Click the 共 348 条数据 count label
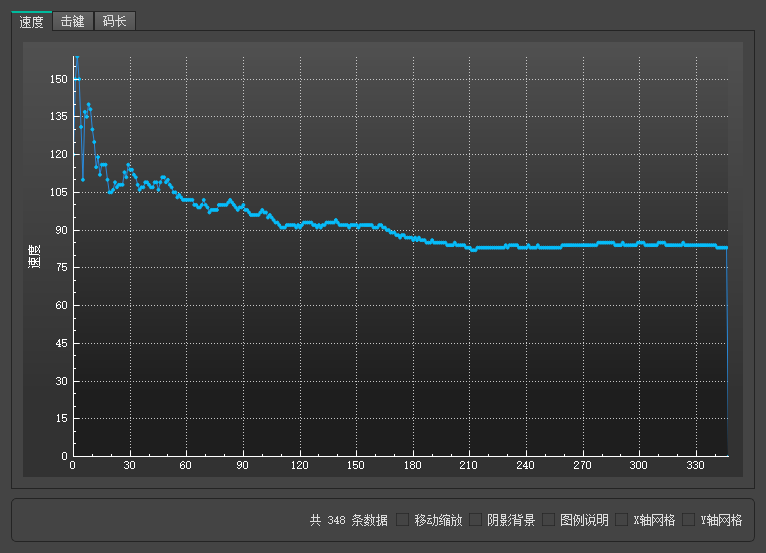The height and width of the screenshot is (553, 766). pyautogui.click(x=348, y=520)
